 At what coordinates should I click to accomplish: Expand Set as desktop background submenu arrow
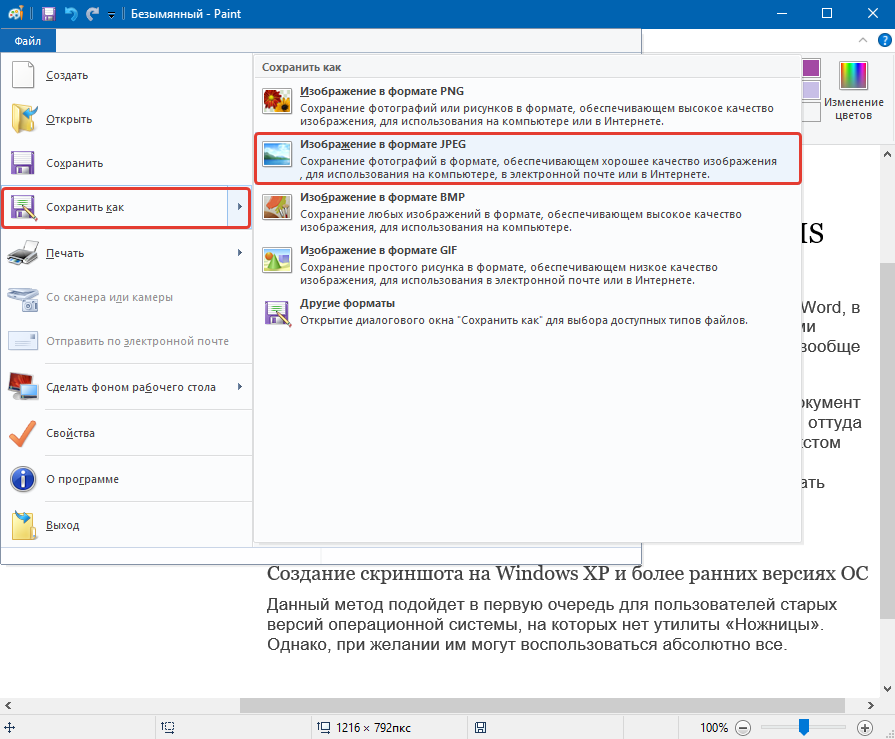(240, 387)
